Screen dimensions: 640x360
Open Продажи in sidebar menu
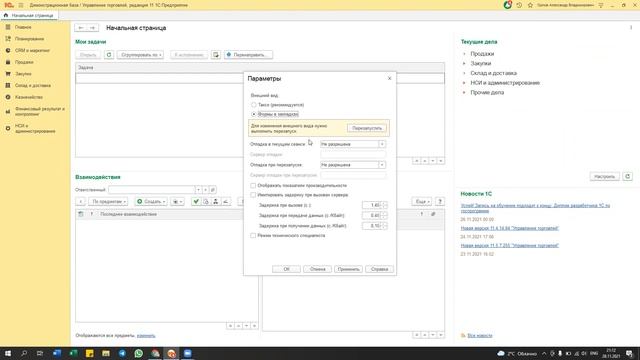(24, 62)
